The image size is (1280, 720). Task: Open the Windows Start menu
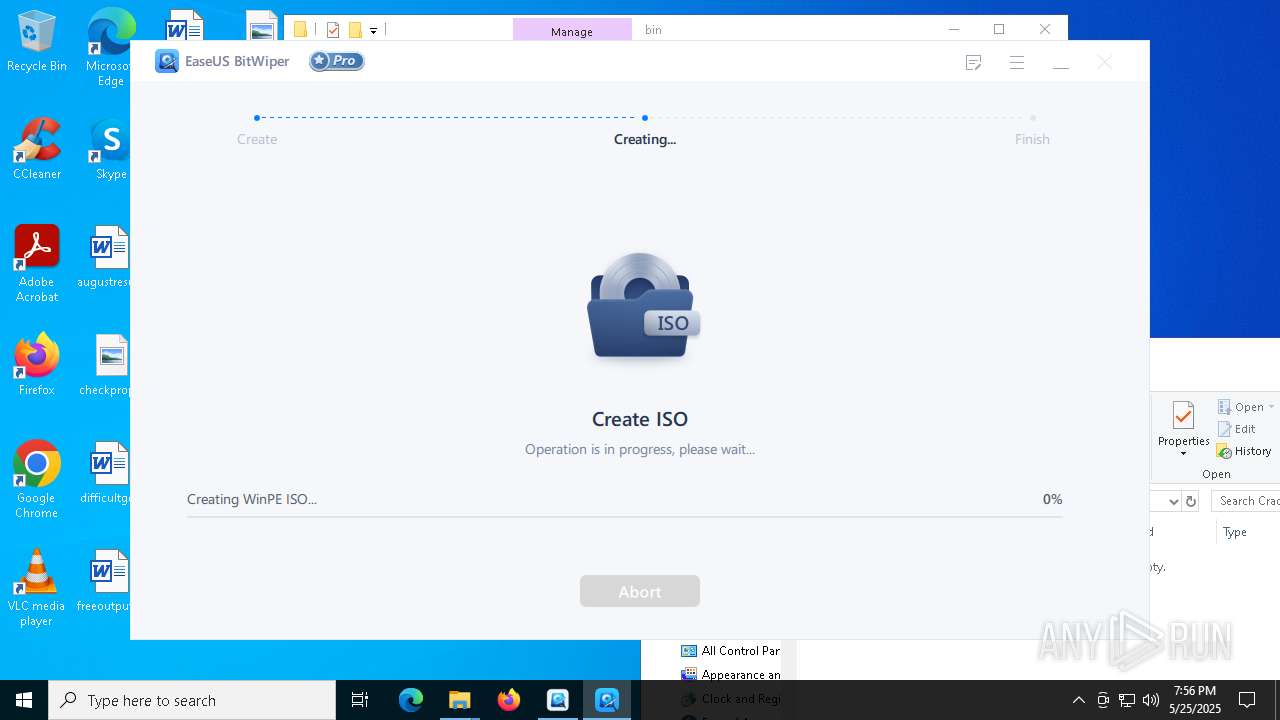pyautogui.click(x=24, y=700)
